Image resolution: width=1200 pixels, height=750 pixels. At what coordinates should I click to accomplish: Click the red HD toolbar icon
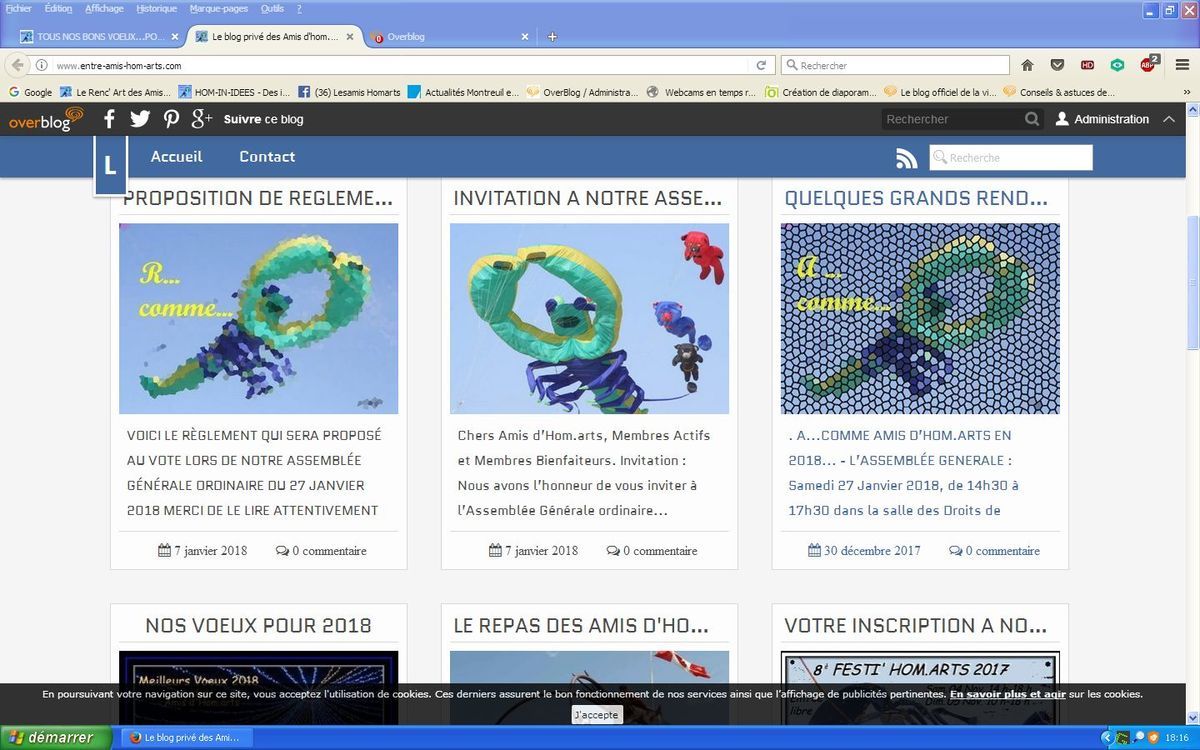click(1087, 65)
